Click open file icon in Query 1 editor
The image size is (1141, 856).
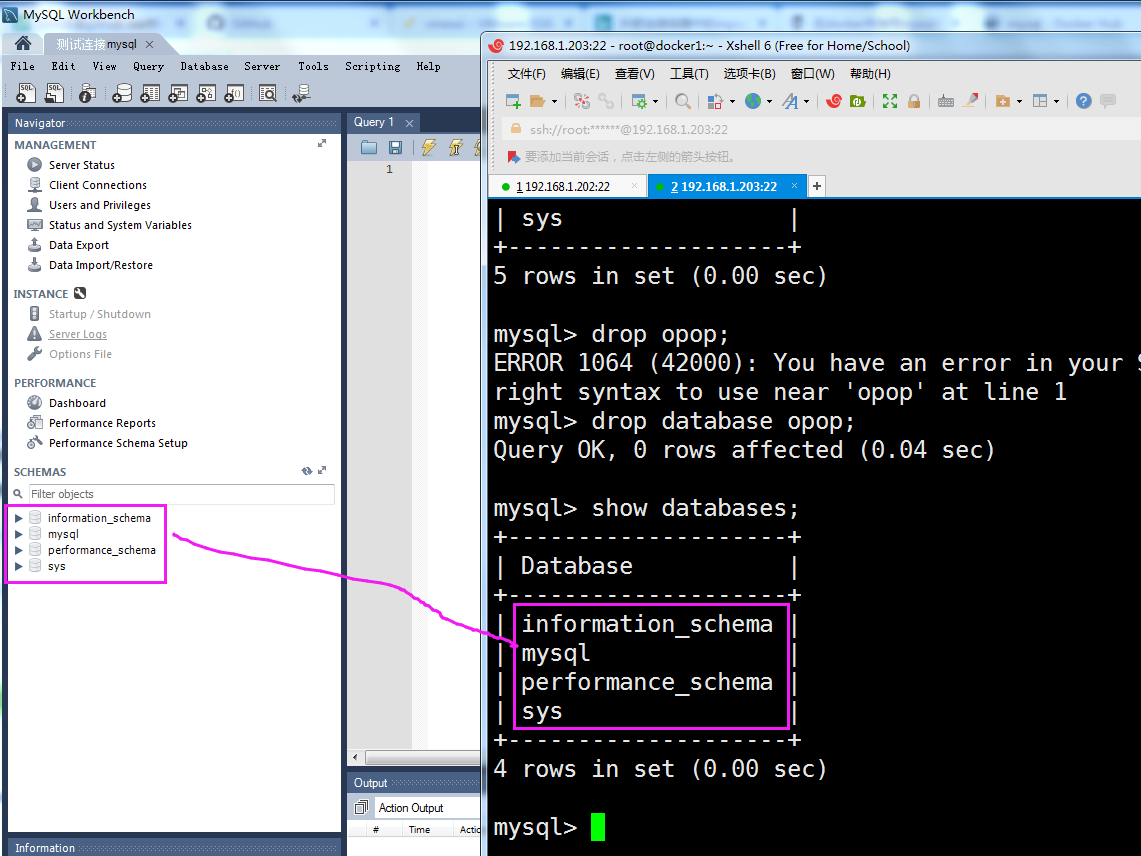369,148
